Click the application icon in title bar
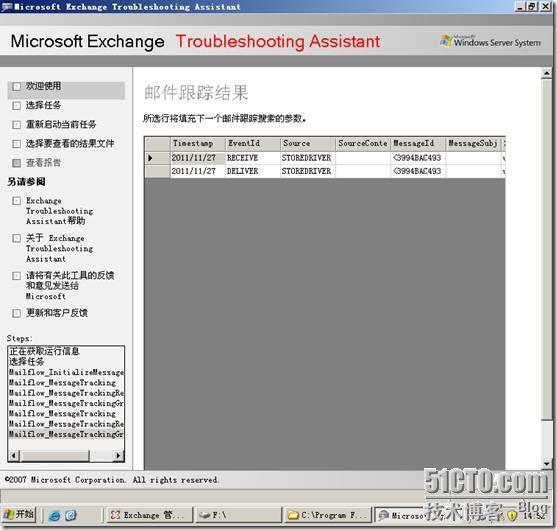The width and height of the screenshot is (557, 530). (6, 6)
